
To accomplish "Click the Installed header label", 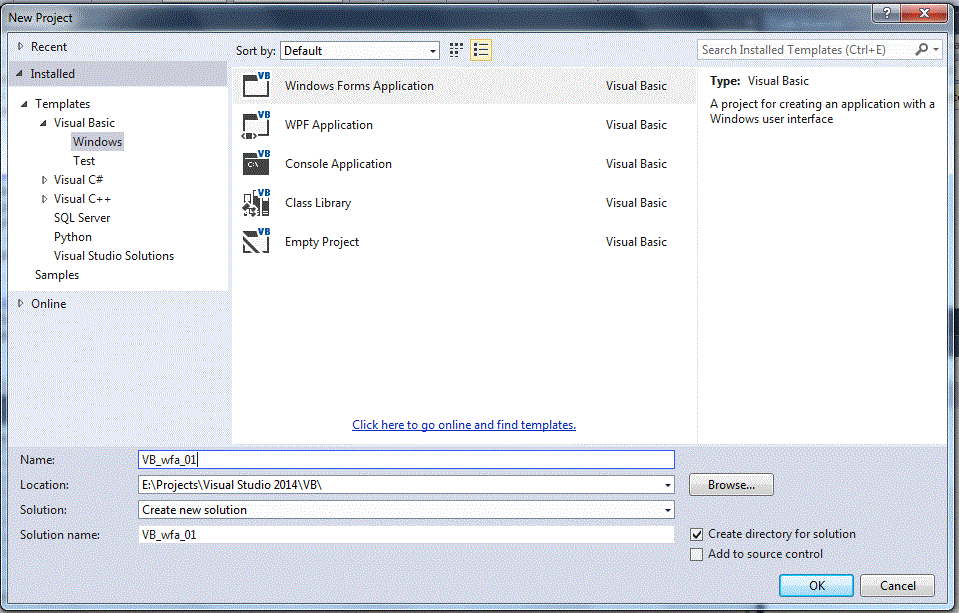I will (53, 74).
